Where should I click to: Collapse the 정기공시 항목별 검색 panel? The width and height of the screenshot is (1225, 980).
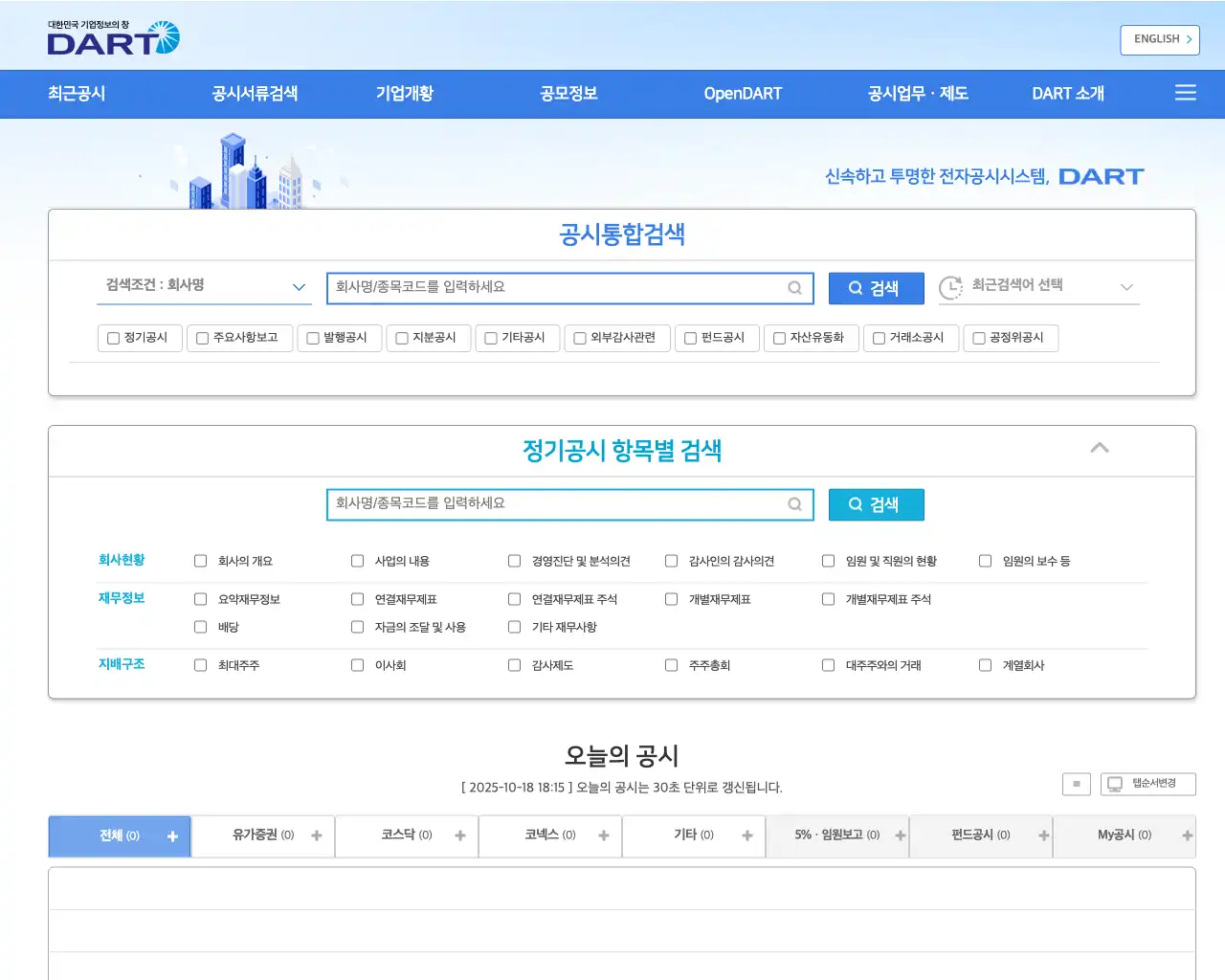[1100, 448]
